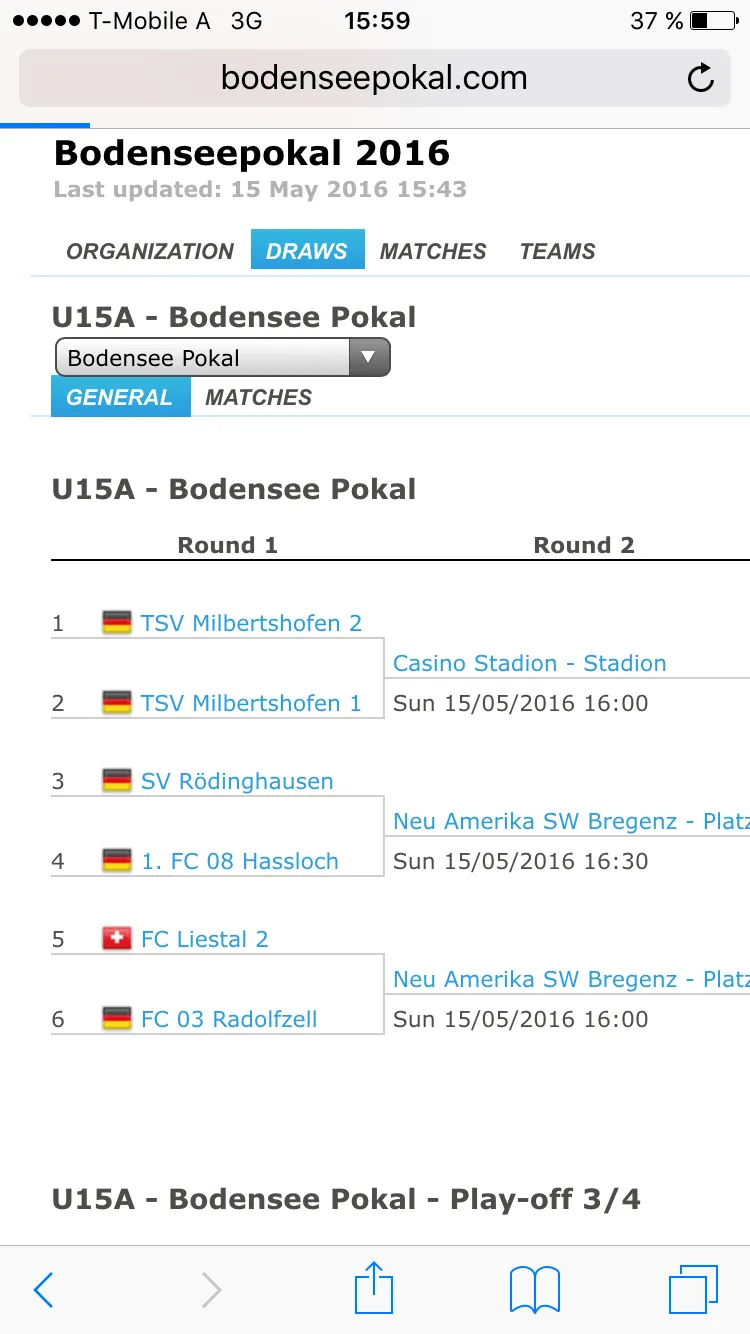The width and height of the screenshot is (750, 1334).
Task: Tap the battery indicator in status bar
Action: click(x=713, y=20)
